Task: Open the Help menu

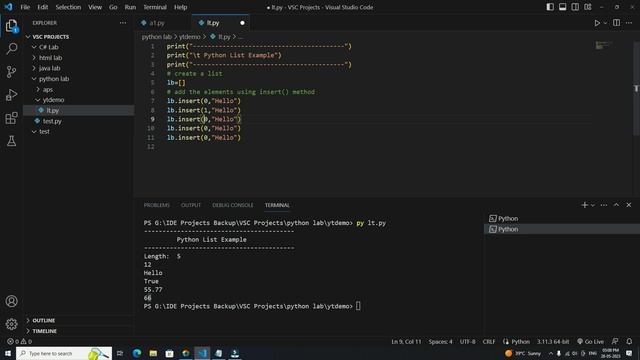Action: tap(180, 7)
